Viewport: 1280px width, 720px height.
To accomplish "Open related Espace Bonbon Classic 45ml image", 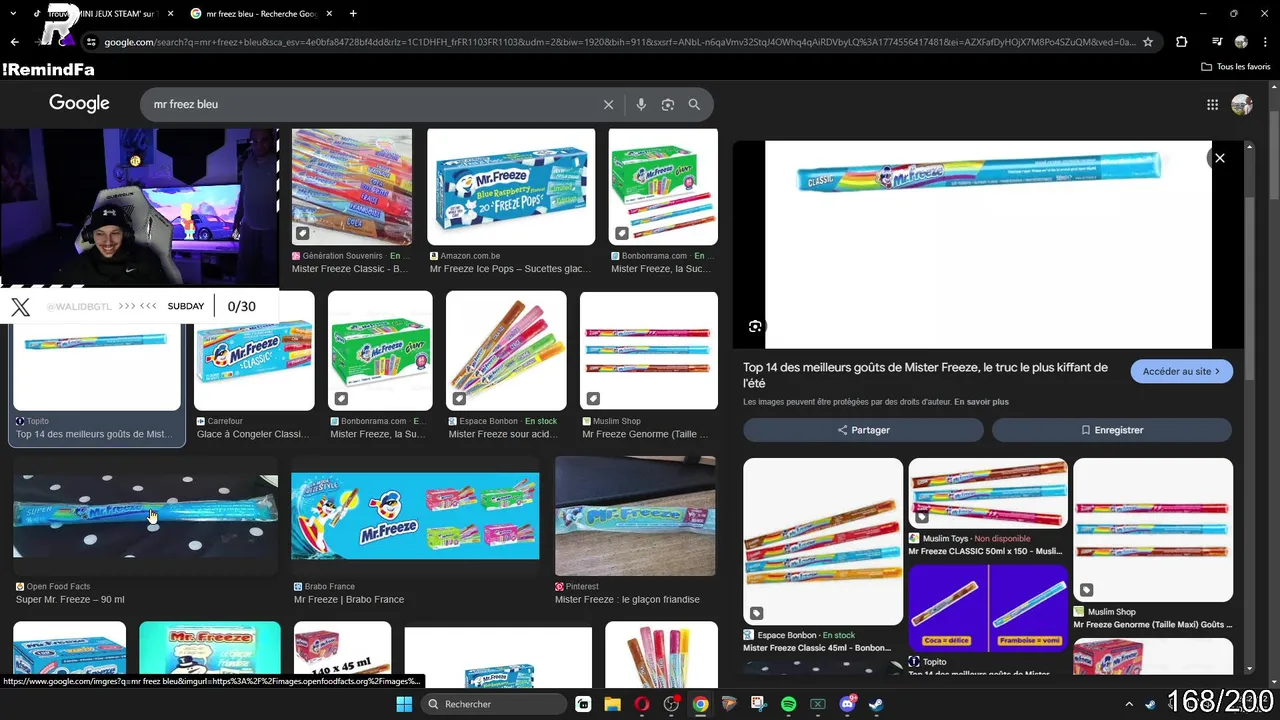I will [x=823, y=541].
